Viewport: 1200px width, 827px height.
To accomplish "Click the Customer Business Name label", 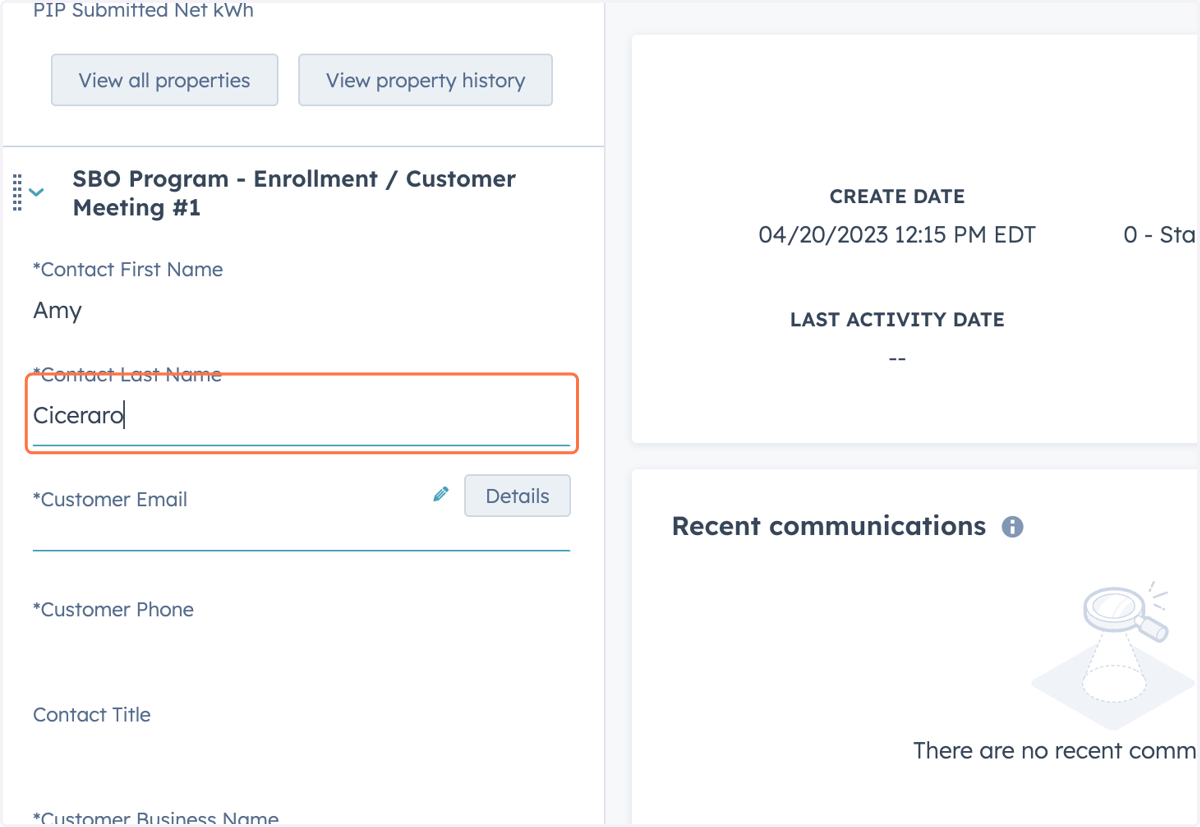I will tap(156, 818).
